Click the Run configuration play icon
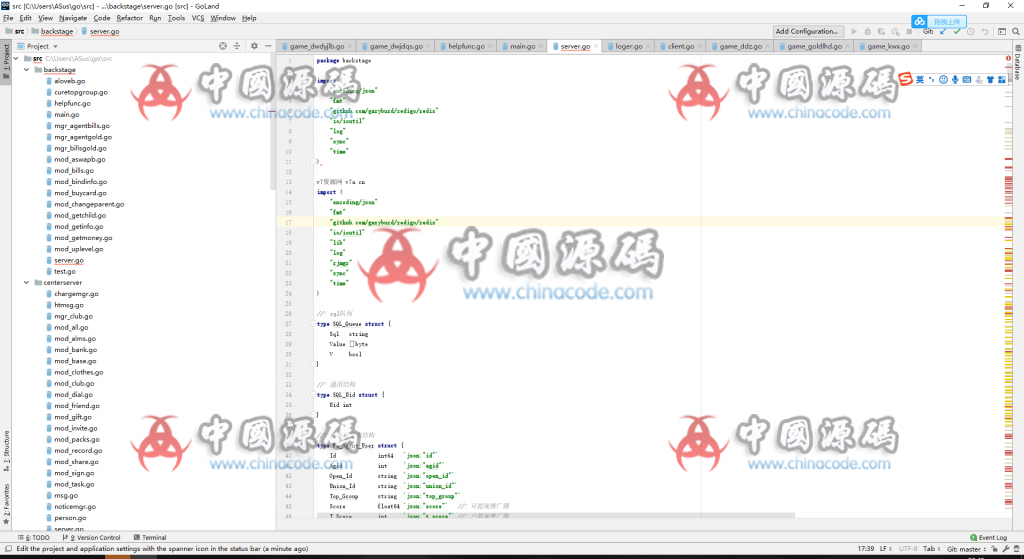 (x=854, y=31)
